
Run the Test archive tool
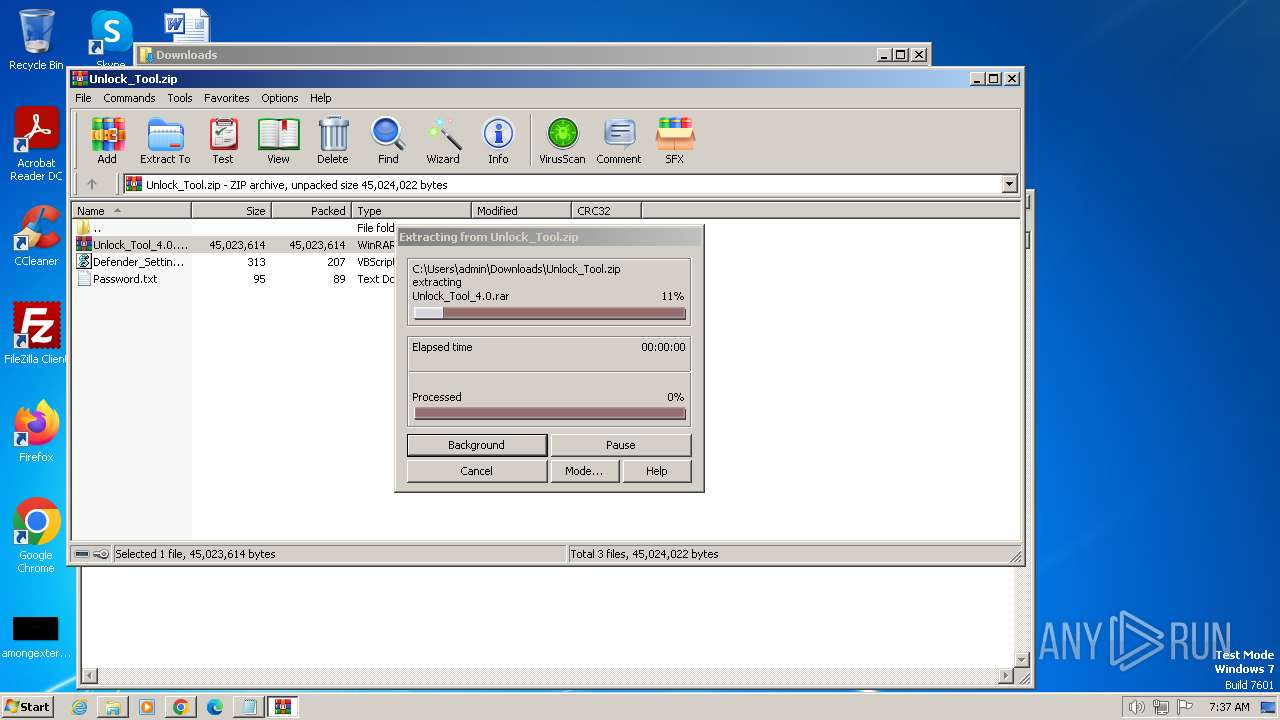click(x=223, y=141)
